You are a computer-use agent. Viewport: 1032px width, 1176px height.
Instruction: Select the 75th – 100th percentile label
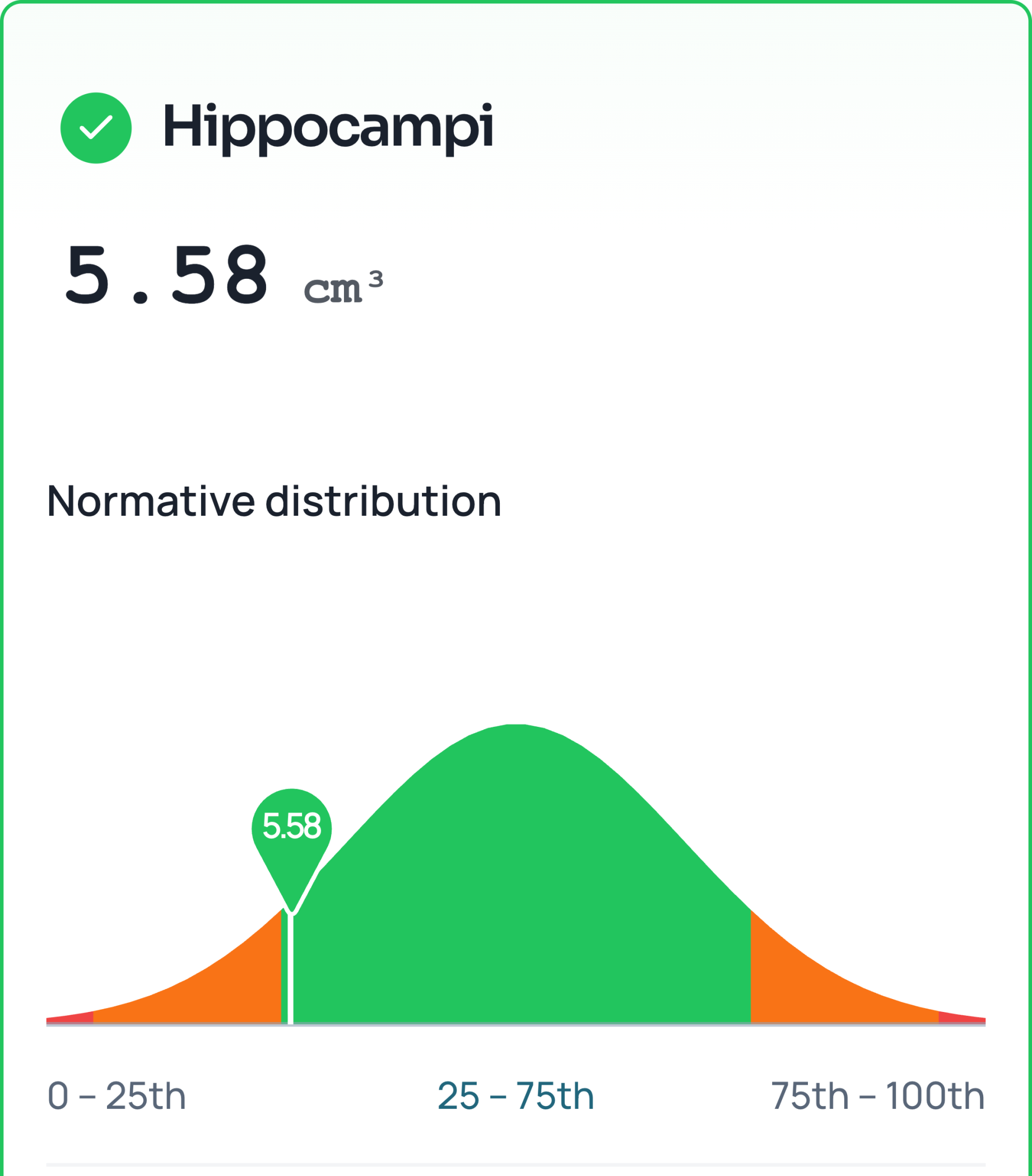coord(877,1095)
